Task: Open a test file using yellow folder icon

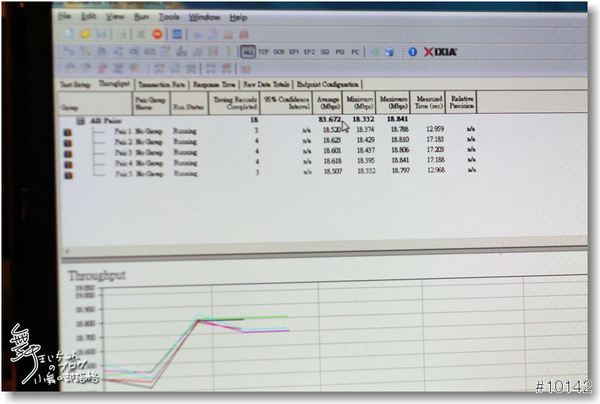Action: click(x=85, y=34)
